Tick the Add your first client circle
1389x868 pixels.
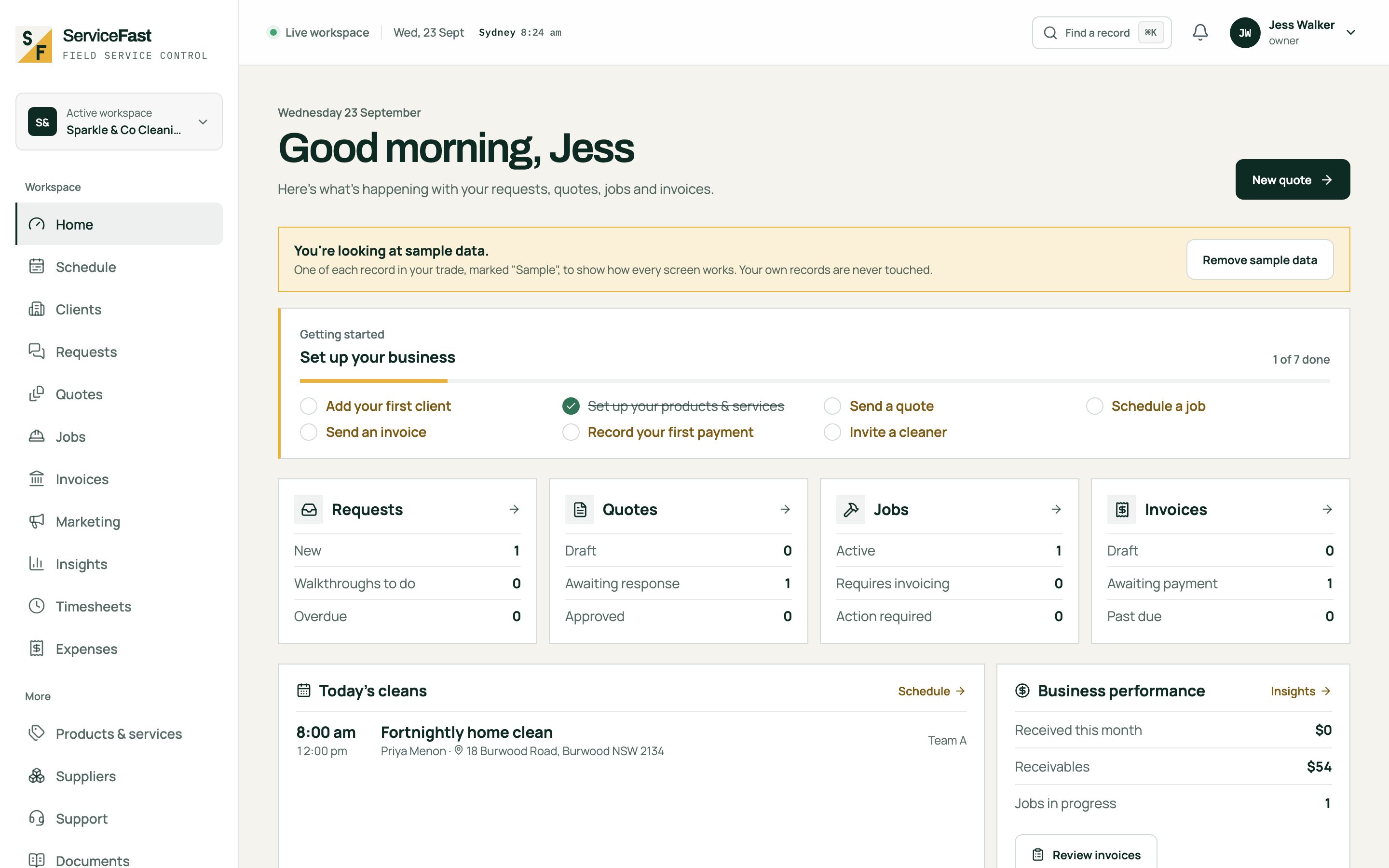click(309, 407)
